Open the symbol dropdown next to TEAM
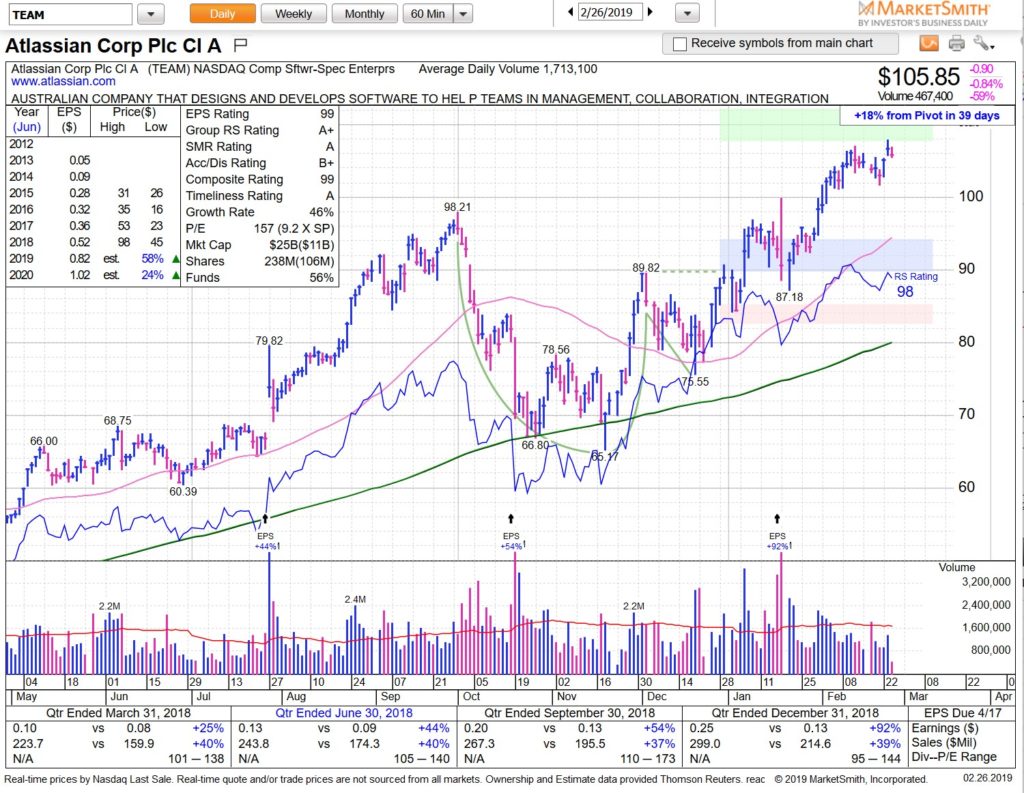 tap(151, 14)
